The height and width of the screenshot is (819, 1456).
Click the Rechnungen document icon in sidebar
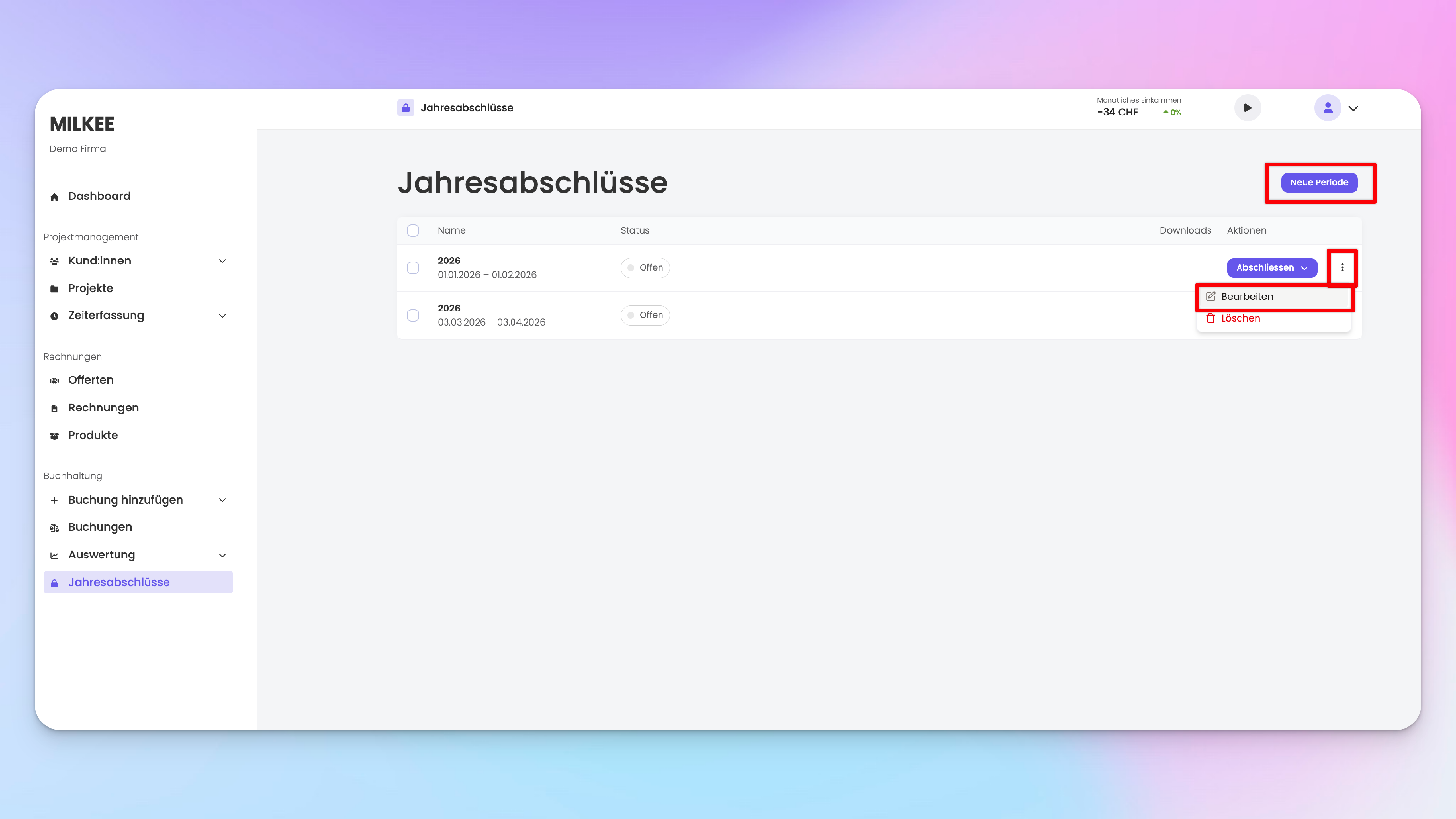point(54,408)
